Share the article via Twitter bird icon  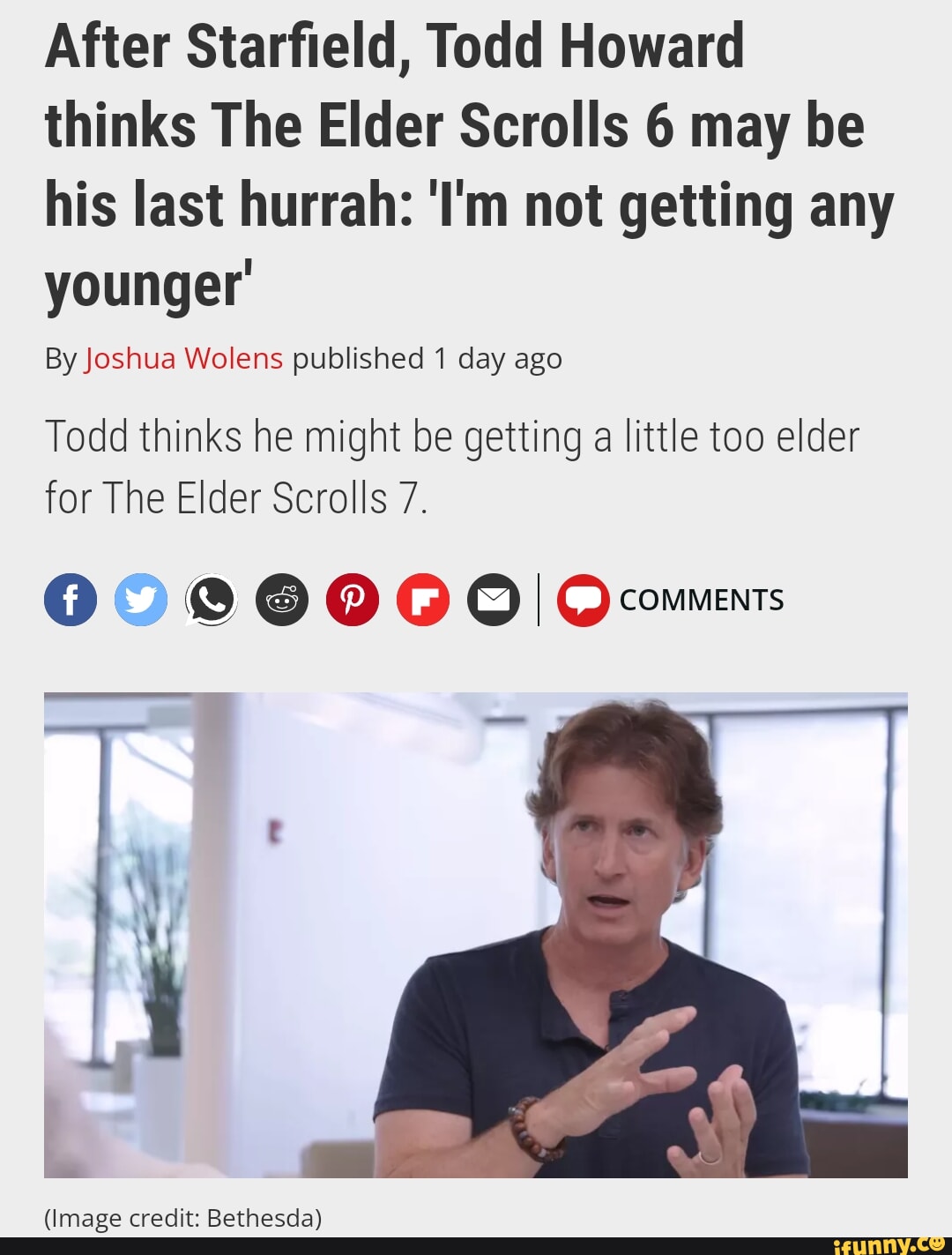[141, 600]
